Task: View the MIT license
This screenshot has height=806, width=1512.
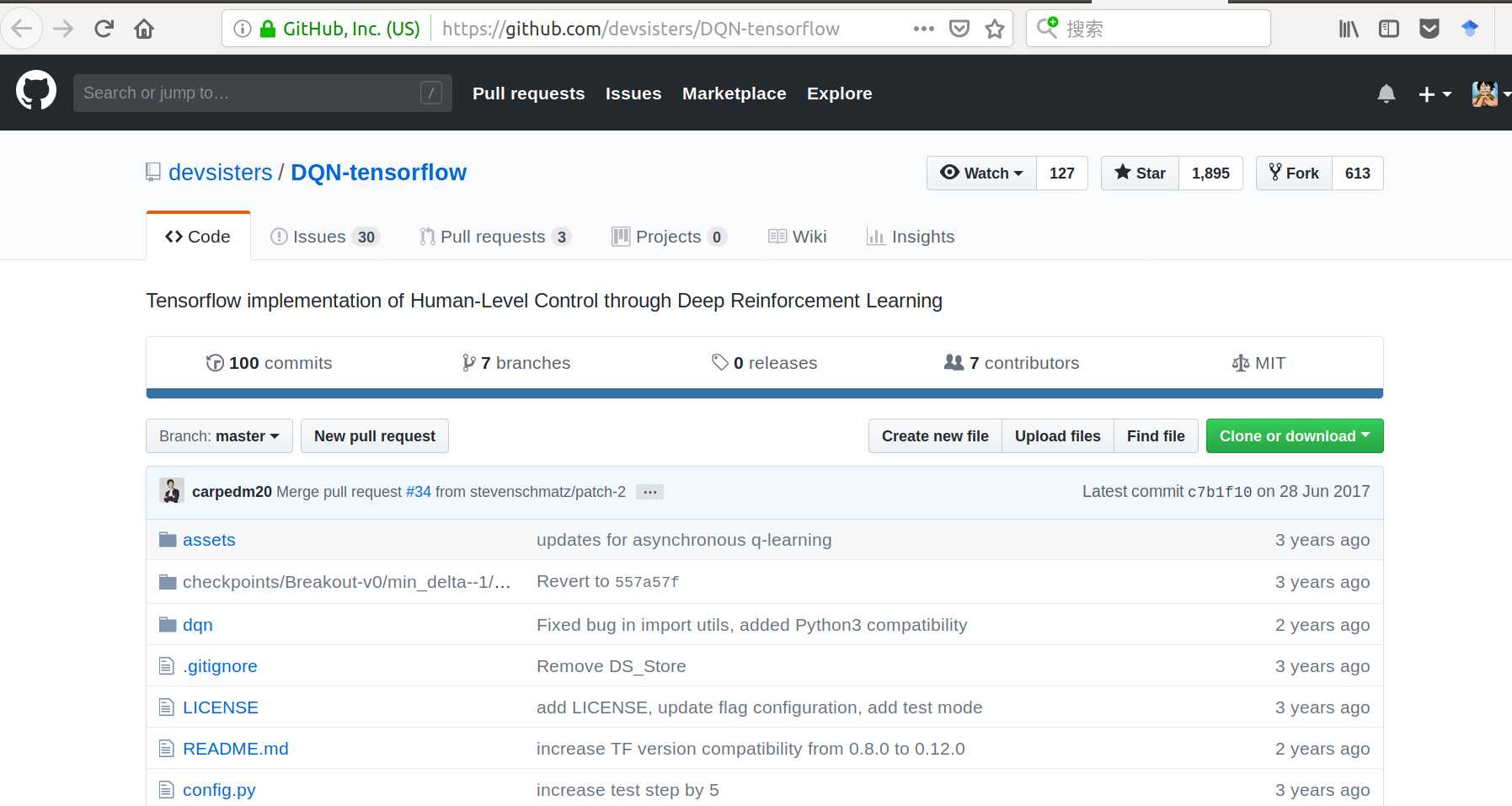Action: pyautogui.click(x=1258, y=363)
